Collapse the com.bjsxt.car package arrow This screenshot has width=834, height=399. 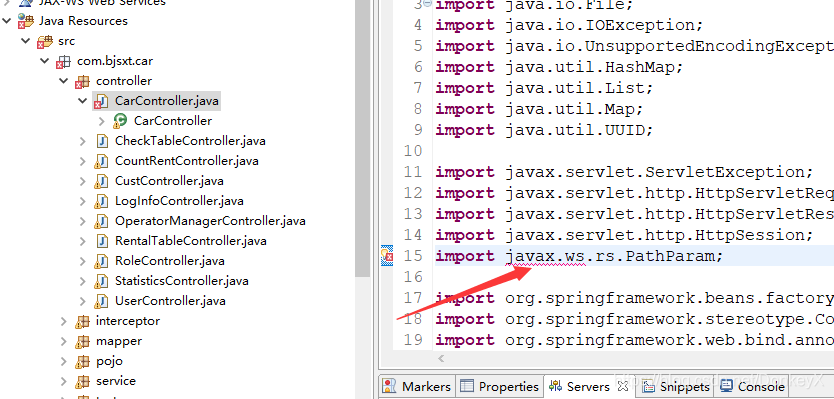(x=45, y=61)
